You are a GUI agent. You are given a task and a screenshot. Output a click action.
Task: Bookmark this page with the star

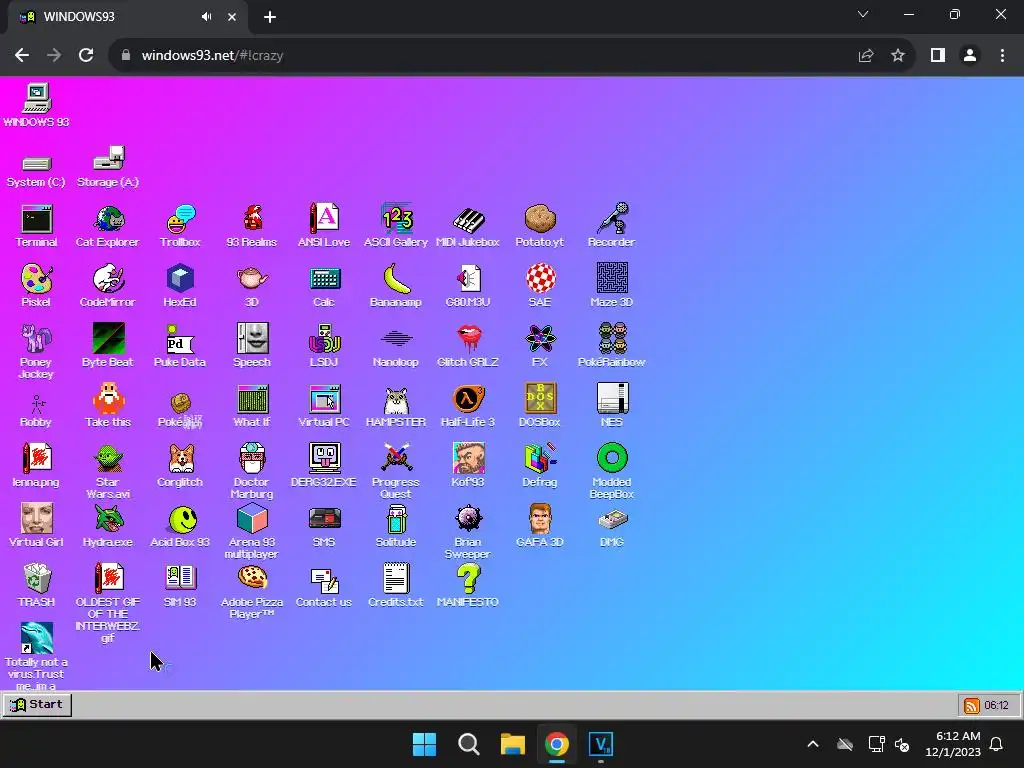pos(898,56)
